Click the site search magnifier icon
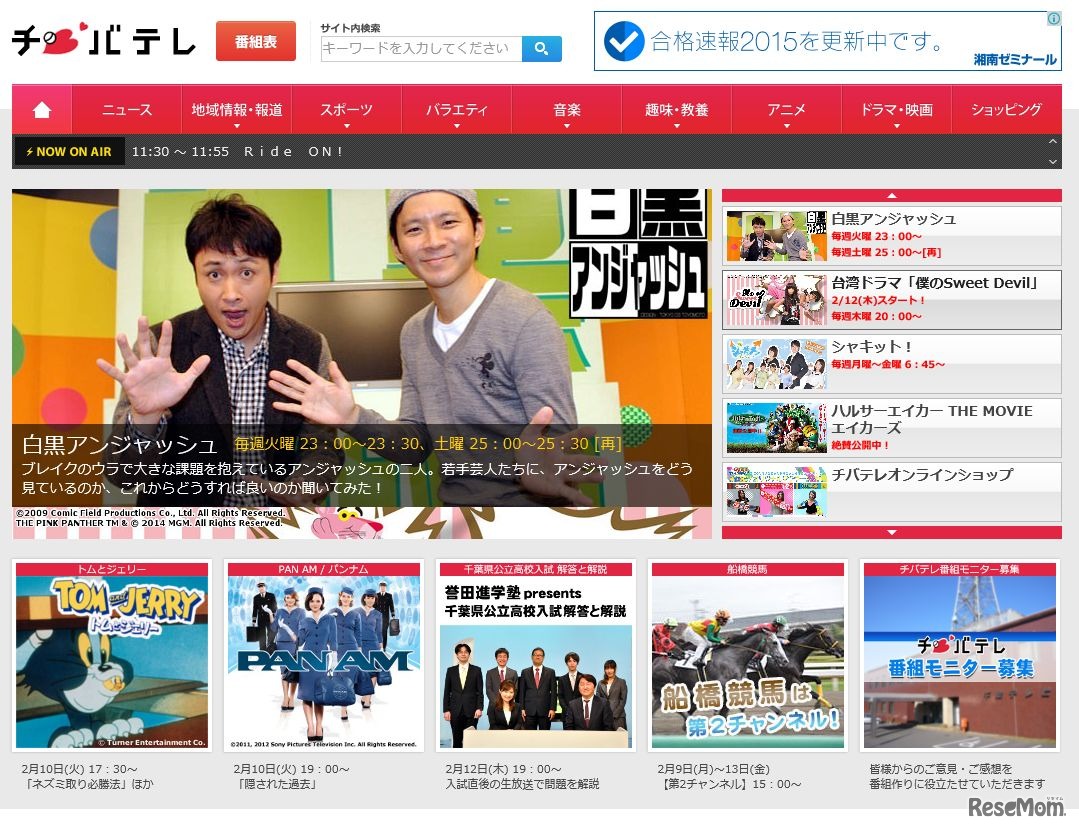The height and width of the screenshot is (830, 1079). click(541, 47)
